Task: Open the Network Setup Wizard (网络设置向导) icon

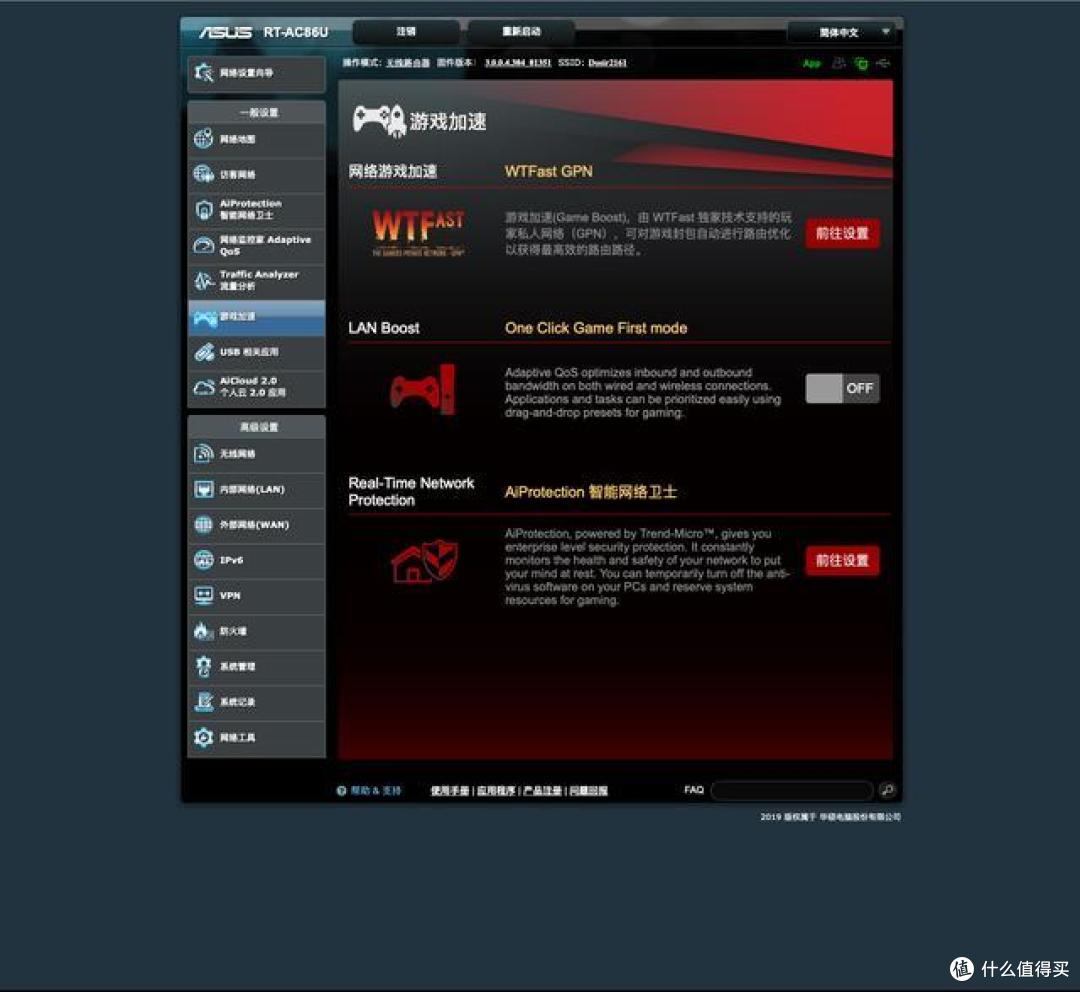Action: point(204,72)
